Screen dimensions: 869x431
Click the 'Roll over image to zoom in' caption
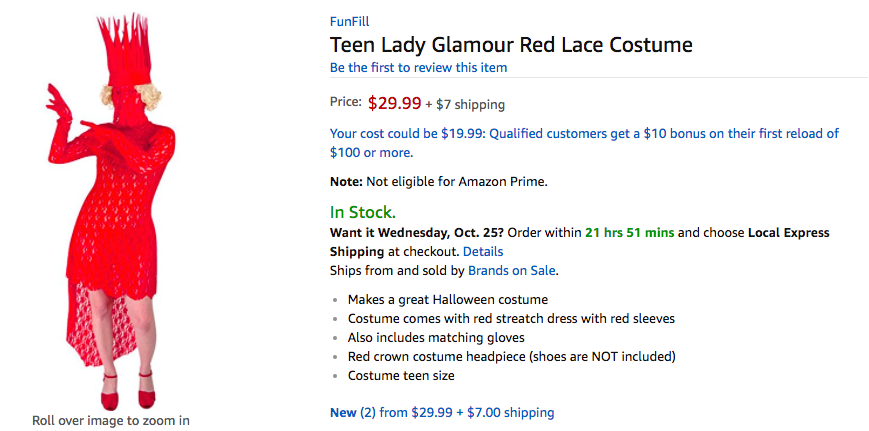111,420
